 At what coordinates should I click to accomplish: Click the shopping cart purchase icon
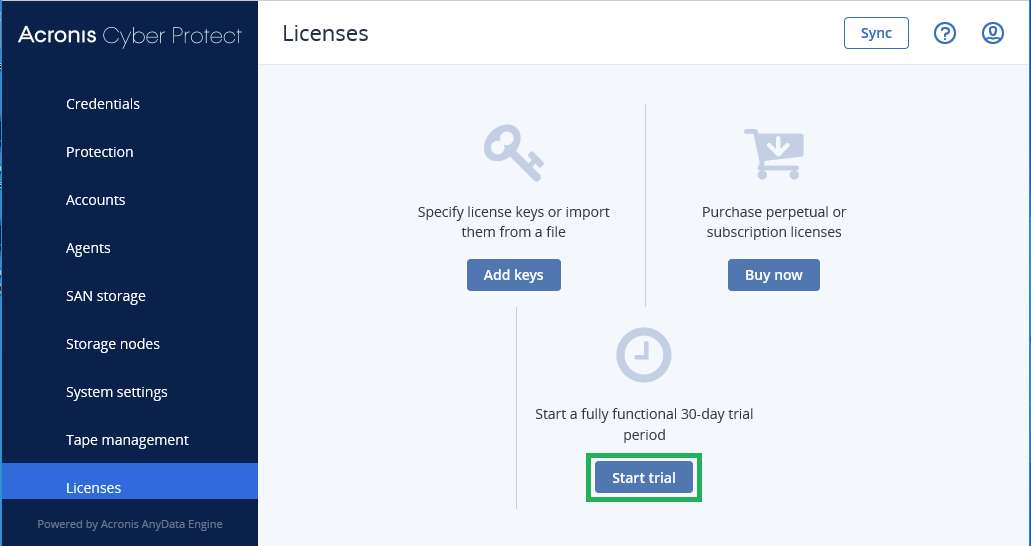(x=774, y=154)
